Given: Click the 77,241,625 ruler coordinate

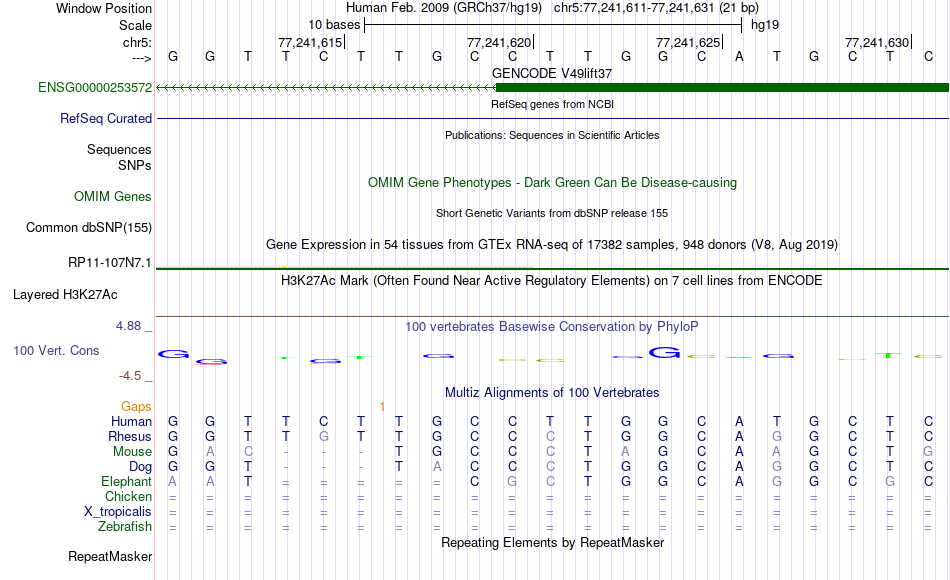Looking at the screenshot, I should 688,42.
